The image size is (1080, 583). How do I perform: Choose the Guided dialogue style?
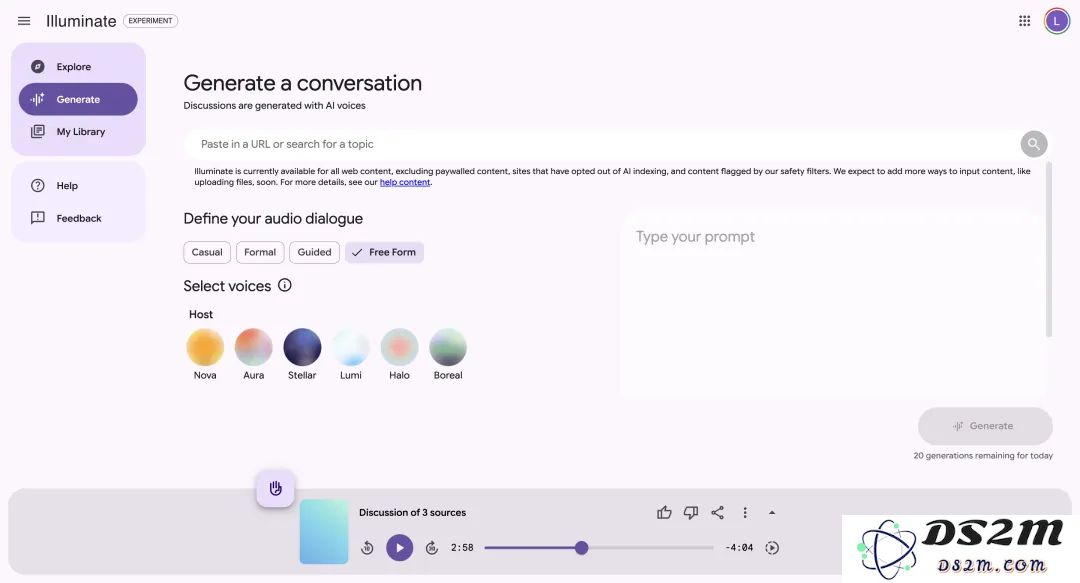pos(314,252)
